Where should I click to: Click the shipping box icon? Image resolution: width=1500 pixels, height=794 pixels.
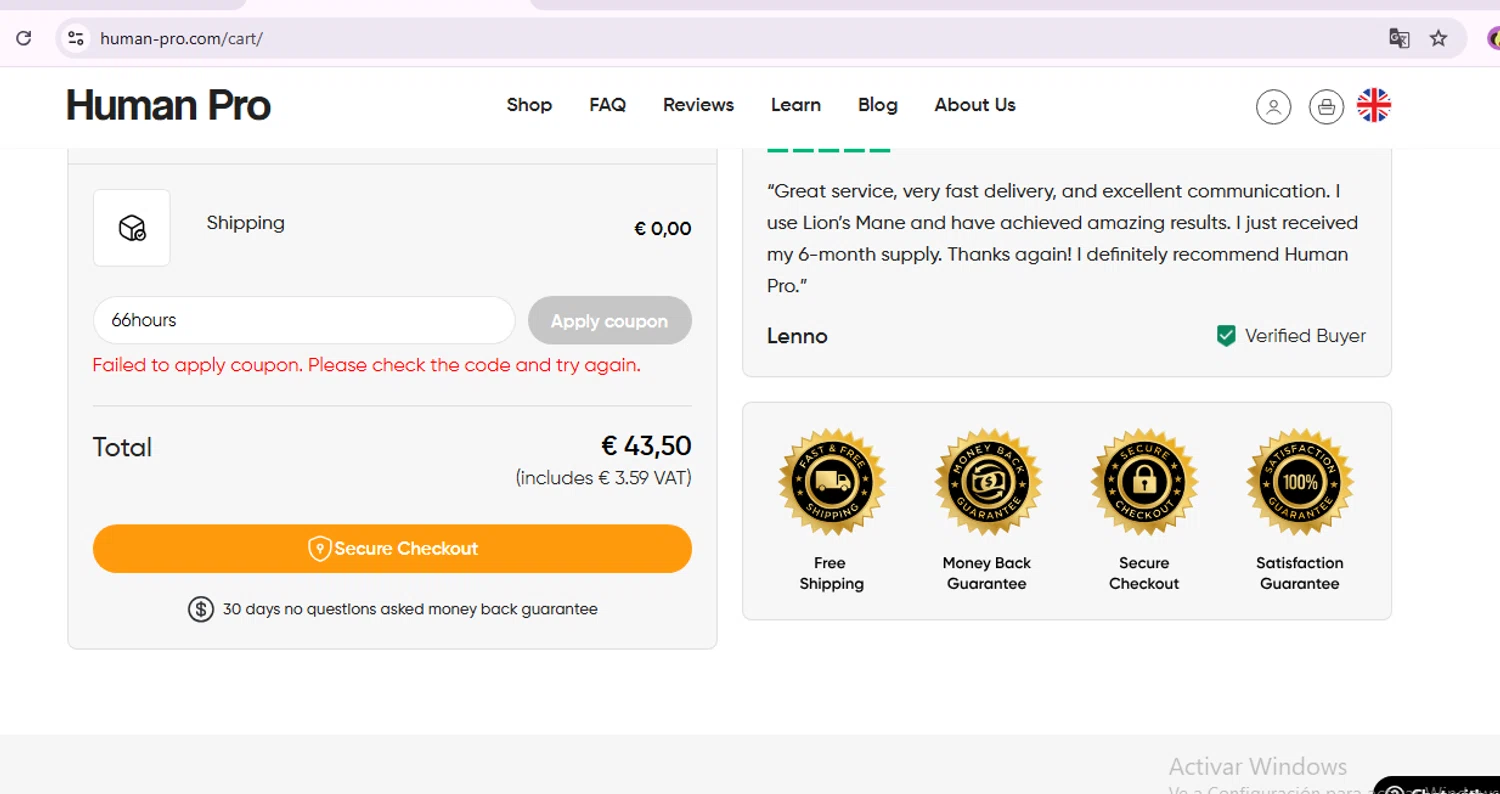tap(132, 228)
